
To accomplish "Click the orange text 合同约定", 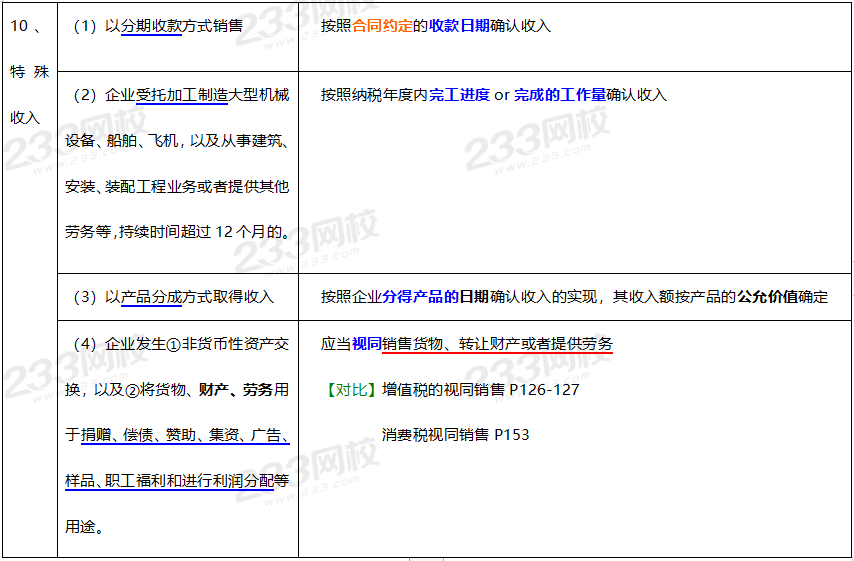I will click(382, 26).
